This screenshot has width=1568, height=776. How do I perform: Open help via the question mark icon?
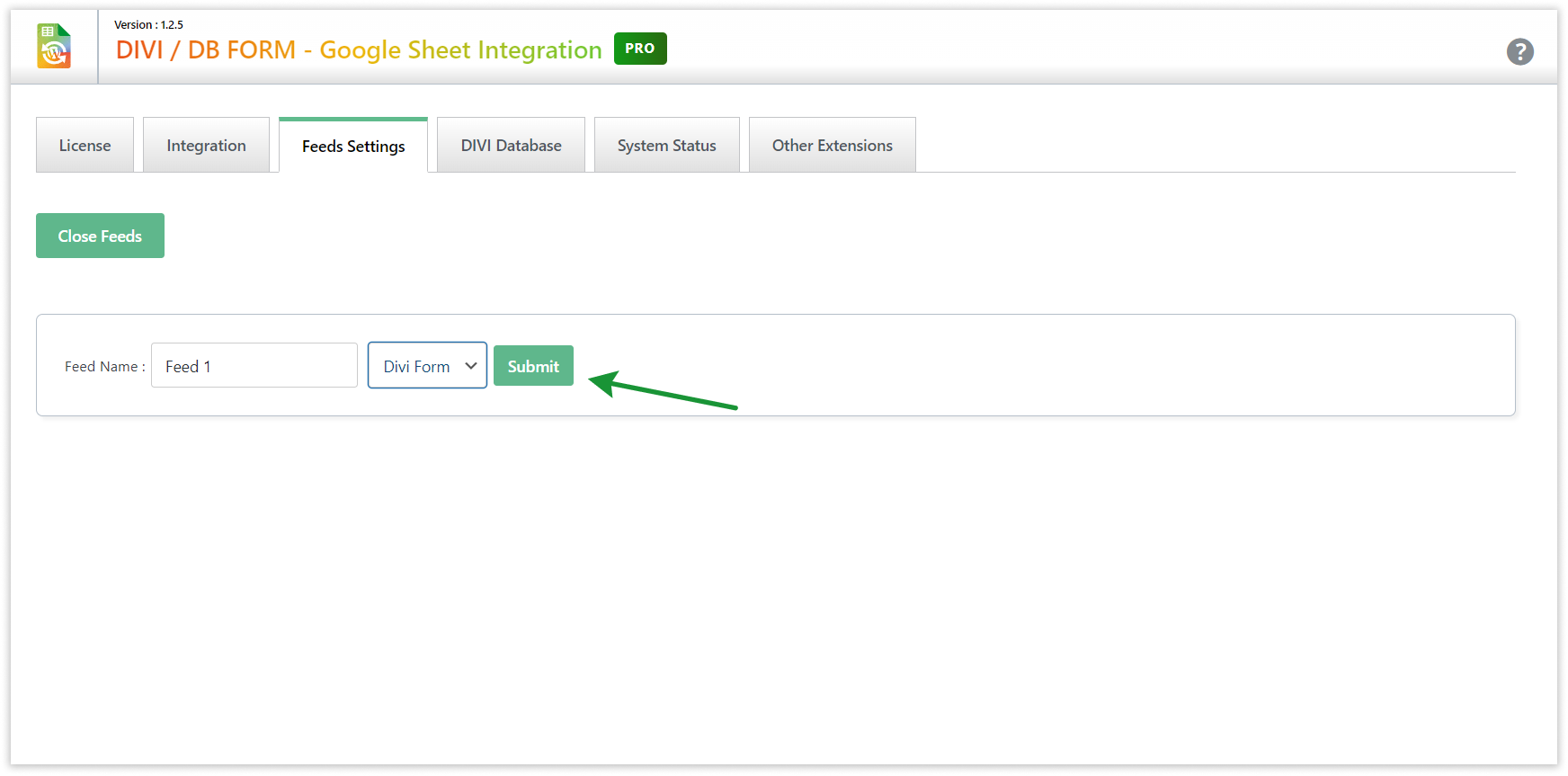point(1519,51)
